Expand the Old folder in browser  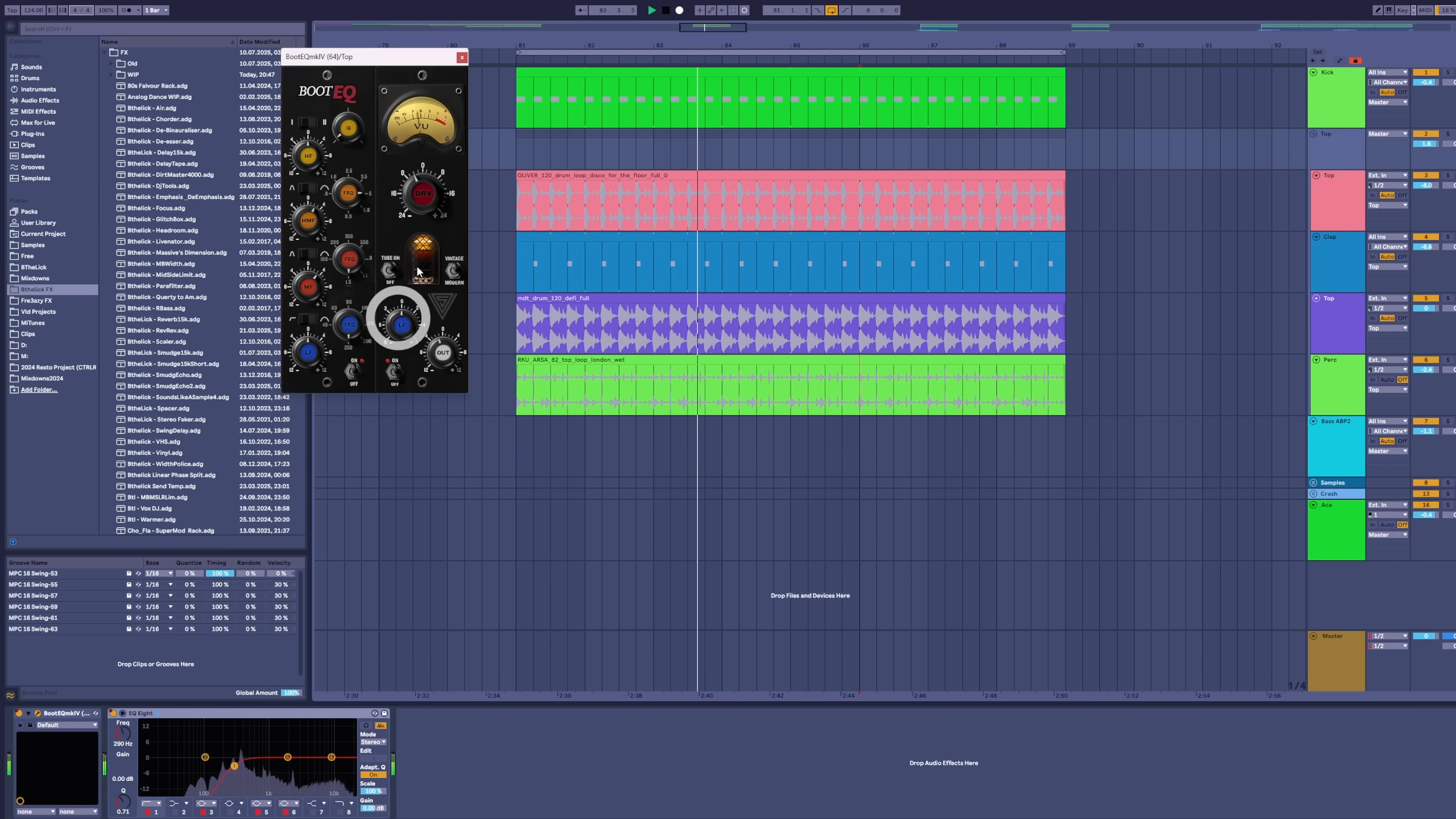[x=111, y=64]
